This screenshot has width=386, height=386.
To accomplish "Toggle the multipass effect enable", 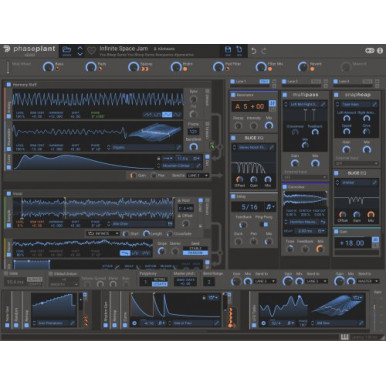I will click(x=285, y=95).
